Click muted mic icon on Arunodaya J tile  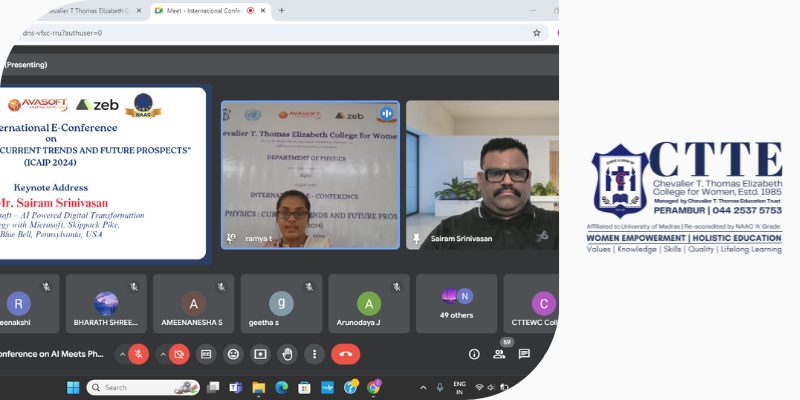[397, 287]
